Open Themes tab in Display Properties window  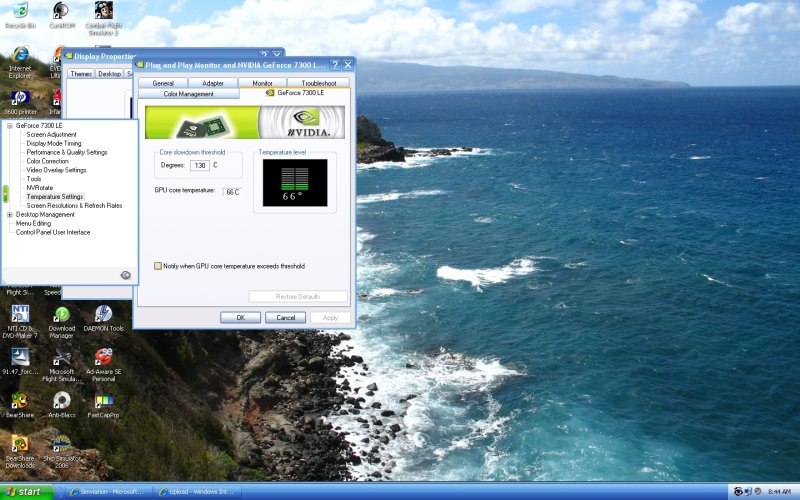tap(81, 74)
